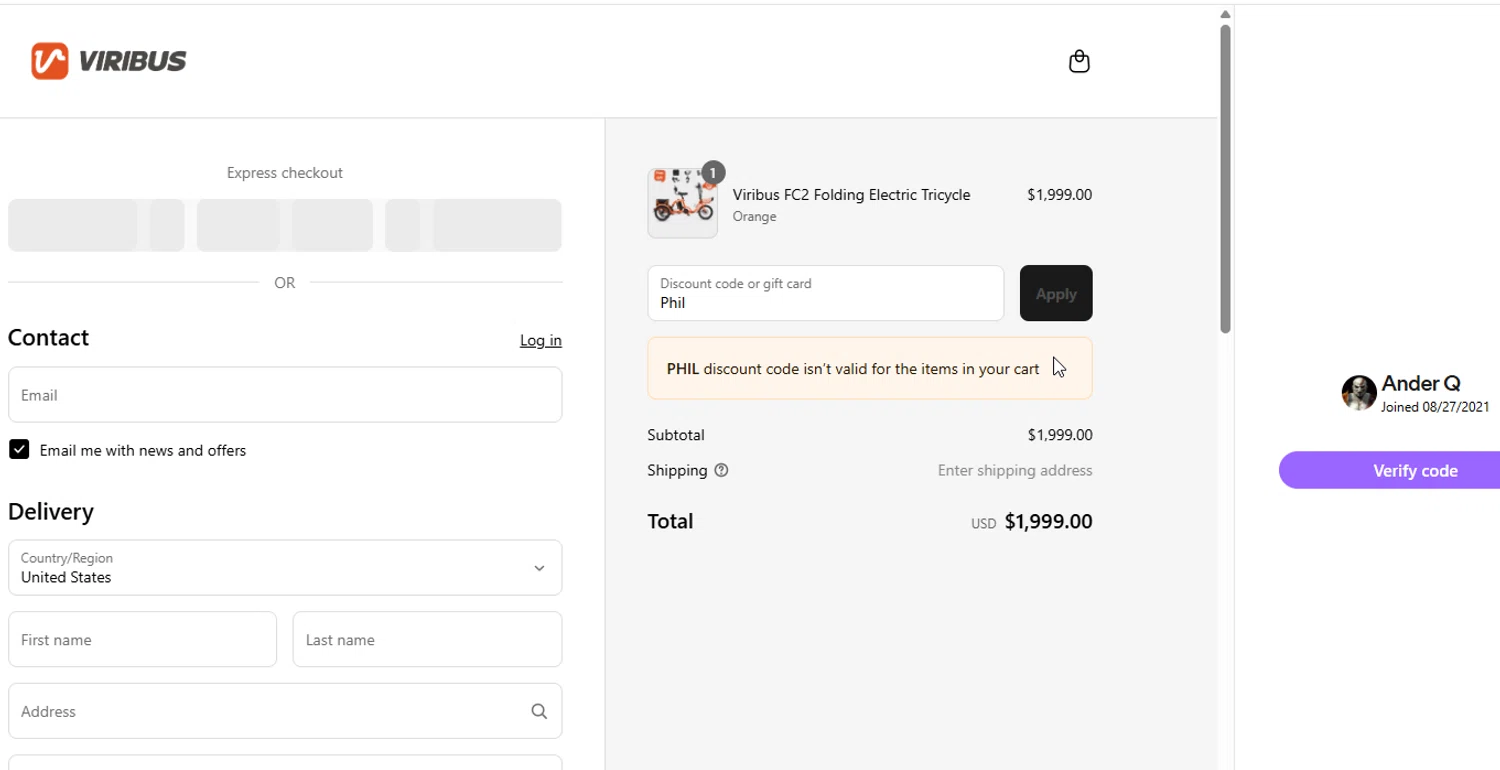Screen dimensions: 1500x770
Task: Click the address search magnifier icon
Action: 539,711
